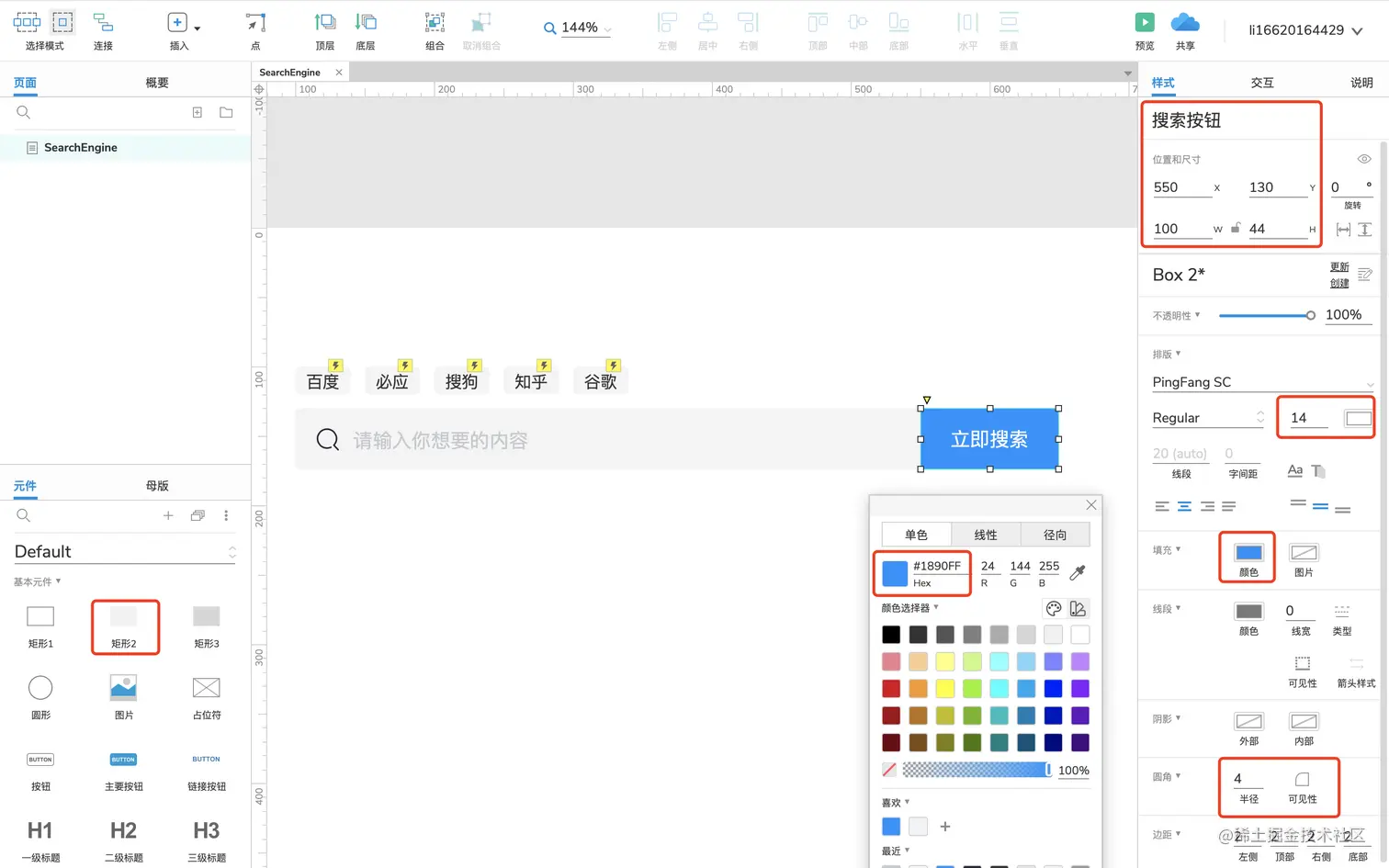Toggle widget hidden eye icon
This screenshot has height=868, width=1389.
(1364, 159)
